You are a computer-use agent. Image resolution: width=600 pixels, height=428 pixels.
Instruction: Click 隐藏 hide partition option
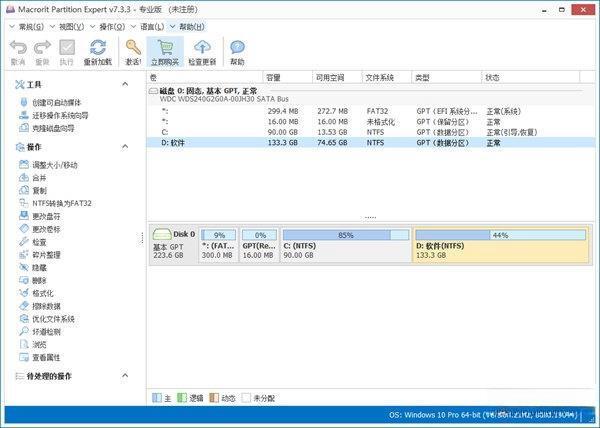tap(39, 268)
